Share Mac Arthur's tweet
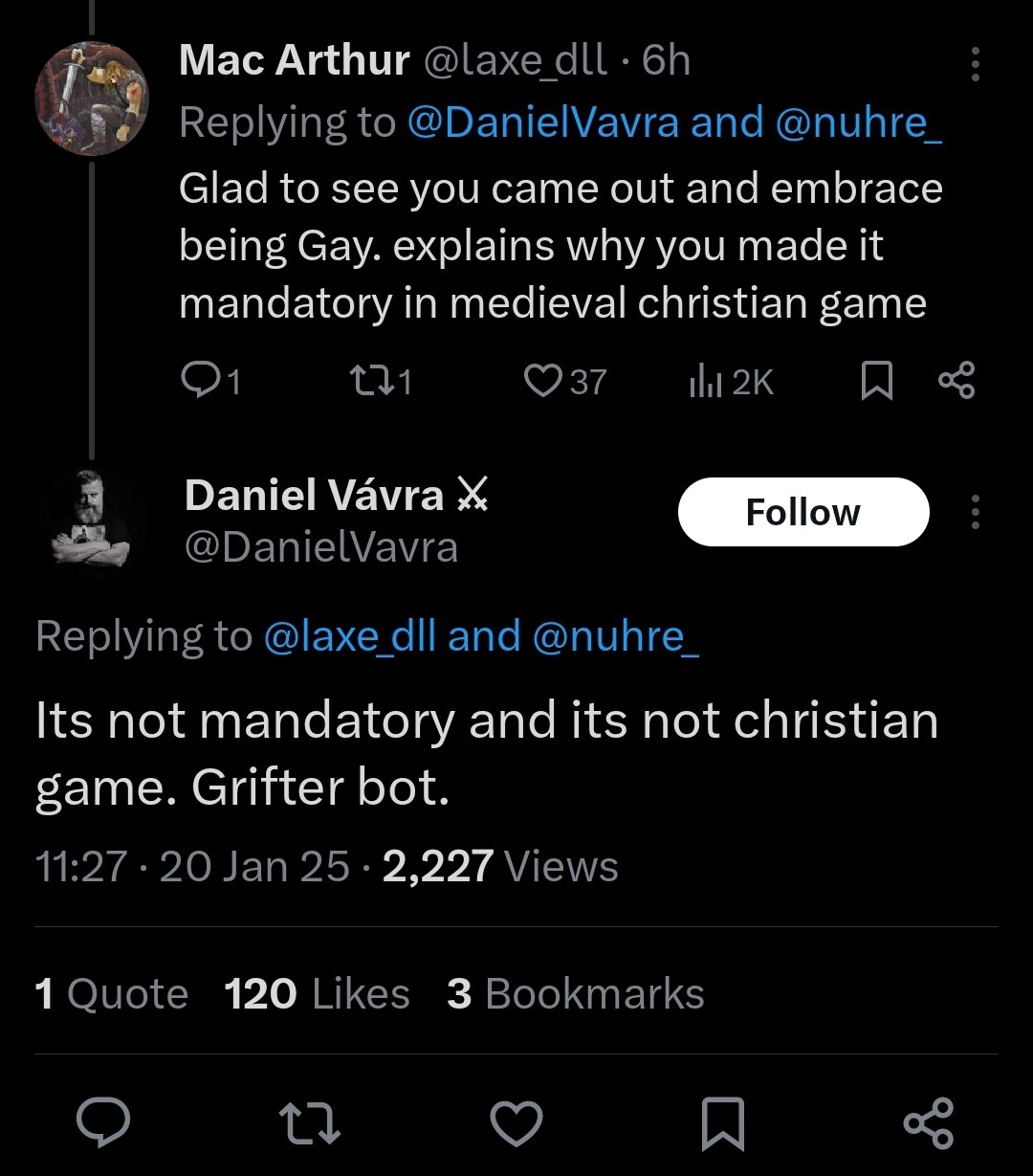Screen dimensions: 1033x1176 point(956,380)
